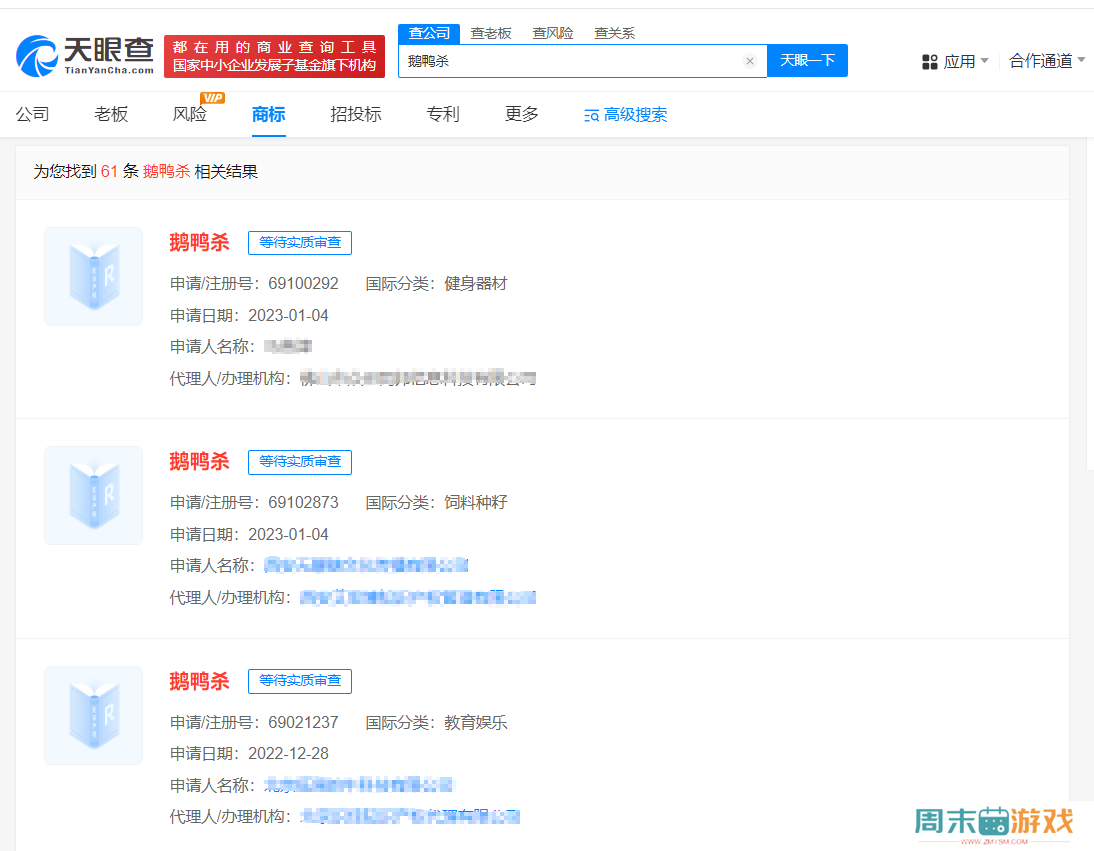Open the VIP 风险 tab
This screenshot has width=1094, height=851.
point(190,114)
